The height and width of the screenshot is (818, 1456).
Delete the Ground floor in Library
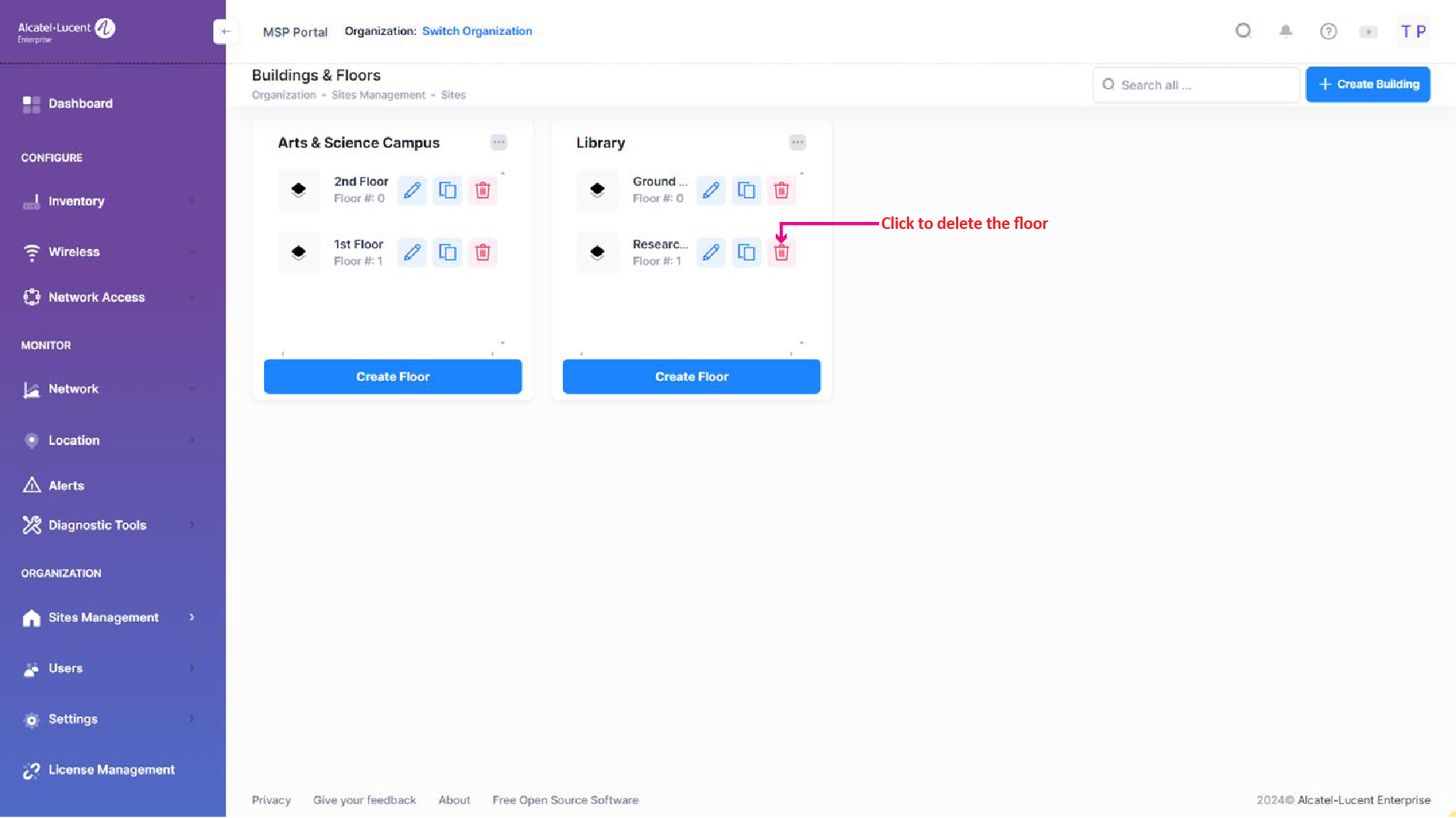point(781,190)
